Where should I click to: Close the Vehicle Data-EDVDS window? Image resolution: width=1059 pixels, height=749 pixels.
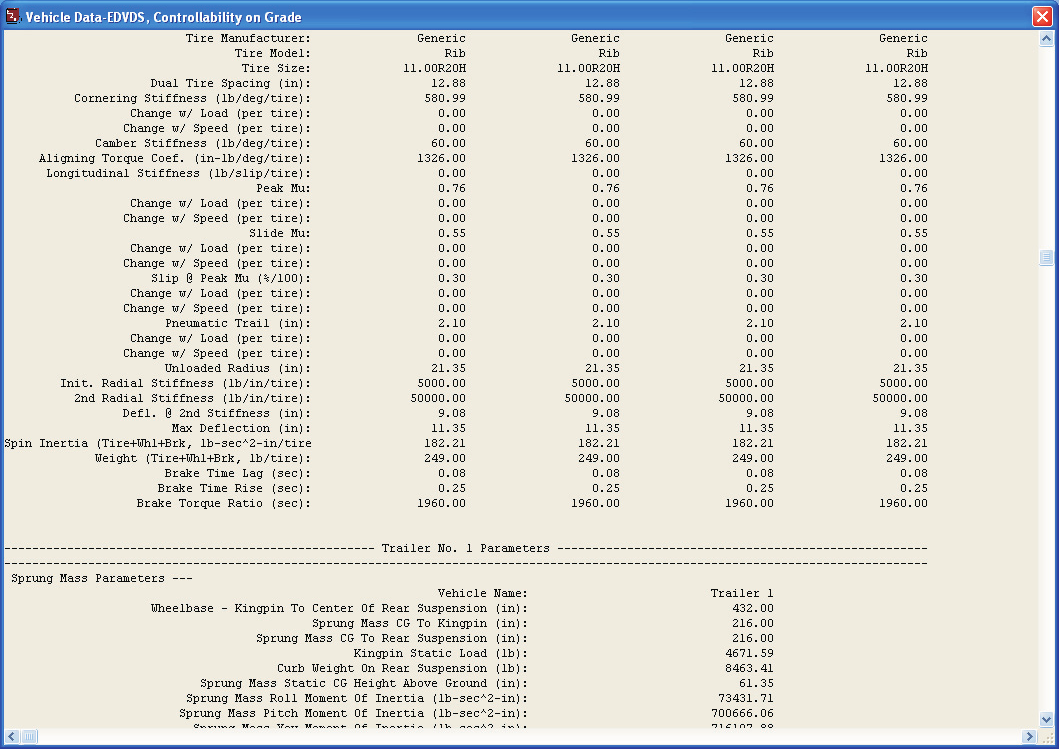(1042, 16)
